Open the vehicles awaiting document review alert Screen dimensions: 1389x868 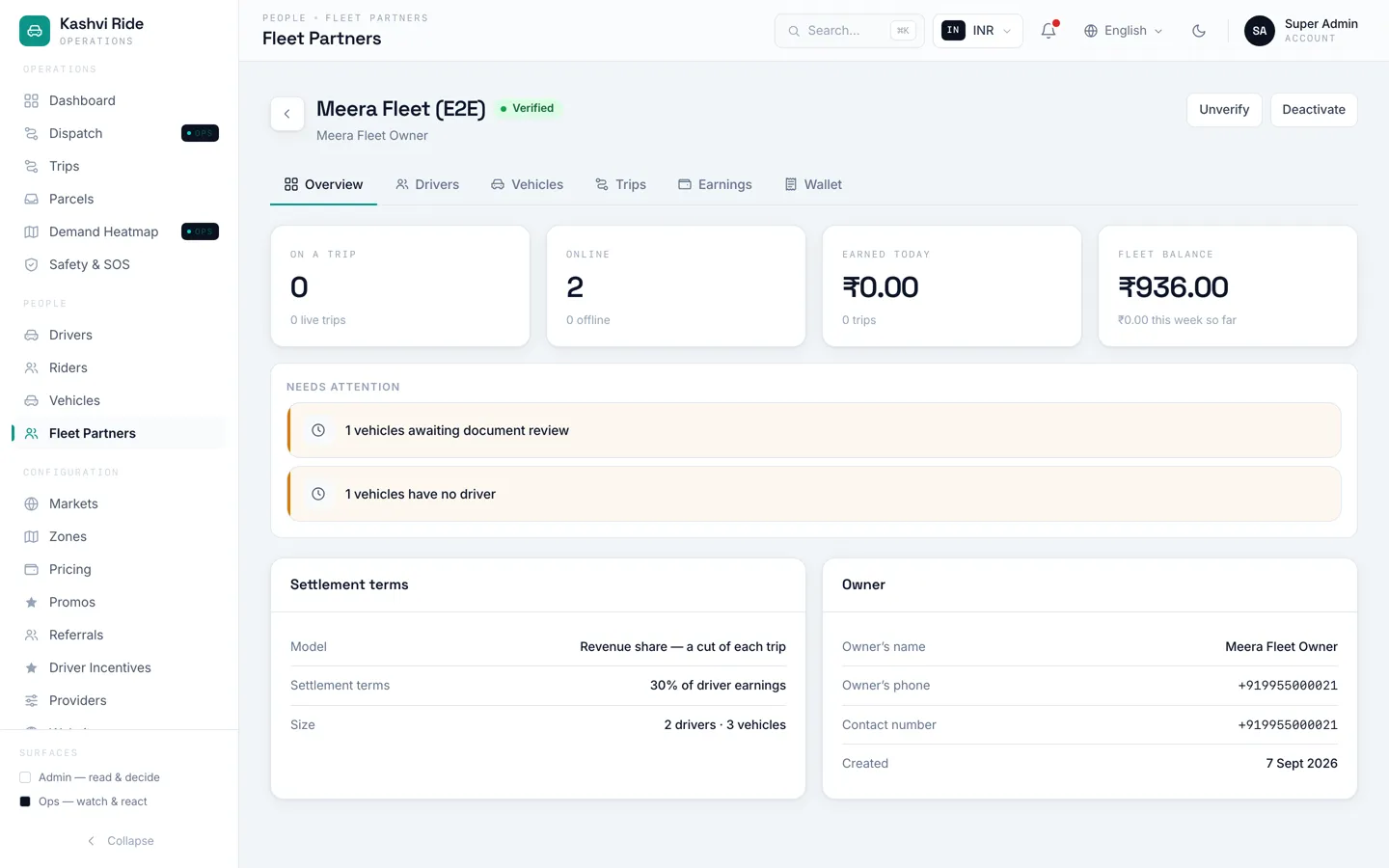[x=814, y=430]
